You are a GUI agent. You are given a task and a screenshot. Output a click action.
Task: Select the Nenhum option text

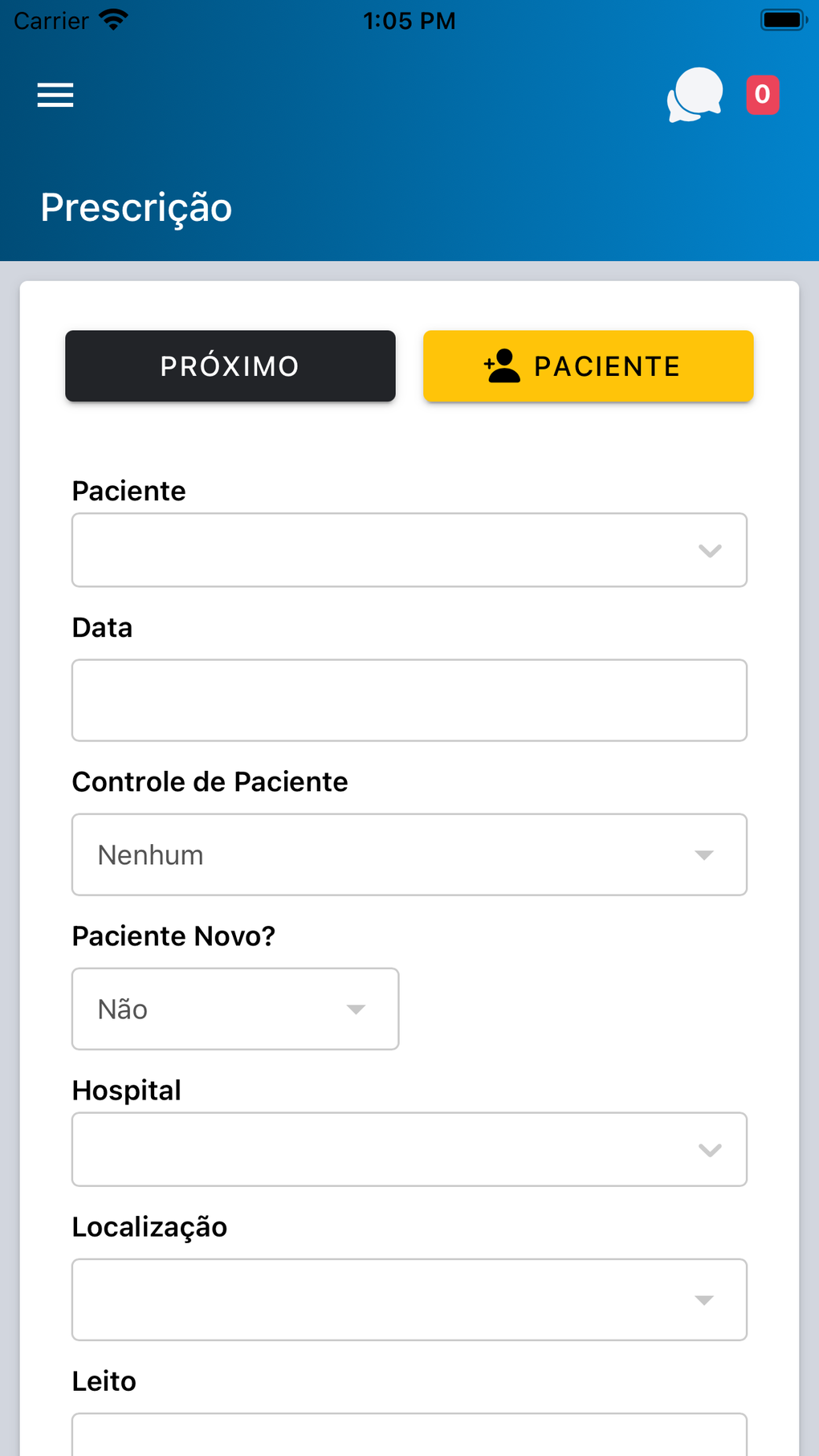pyautogui.click(x=151, y=855)
